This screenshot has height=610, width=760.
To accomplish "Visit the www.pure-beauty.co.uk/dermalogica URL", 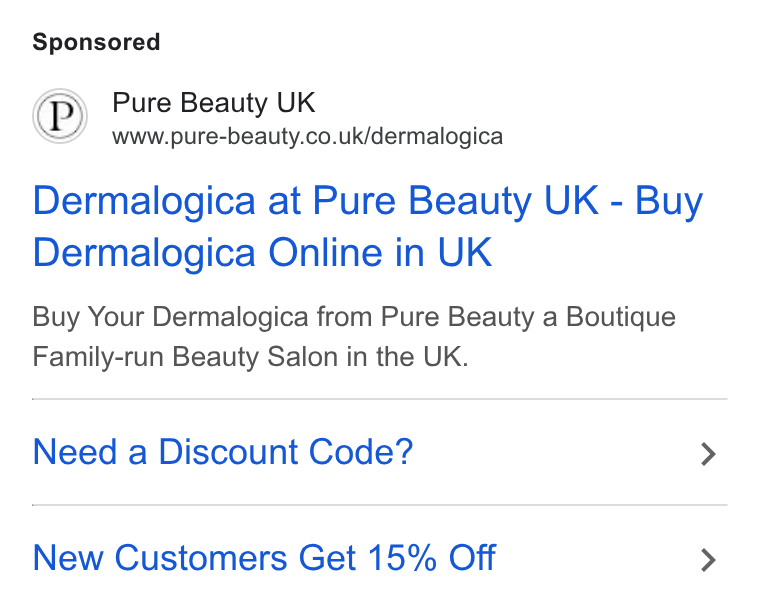I will [x=307, y=137].
